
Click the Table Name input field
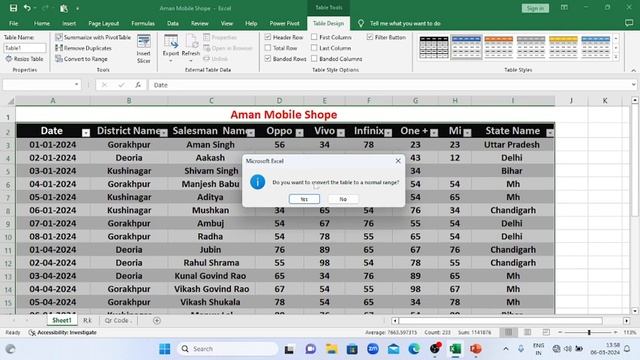(x=25, y=48)
